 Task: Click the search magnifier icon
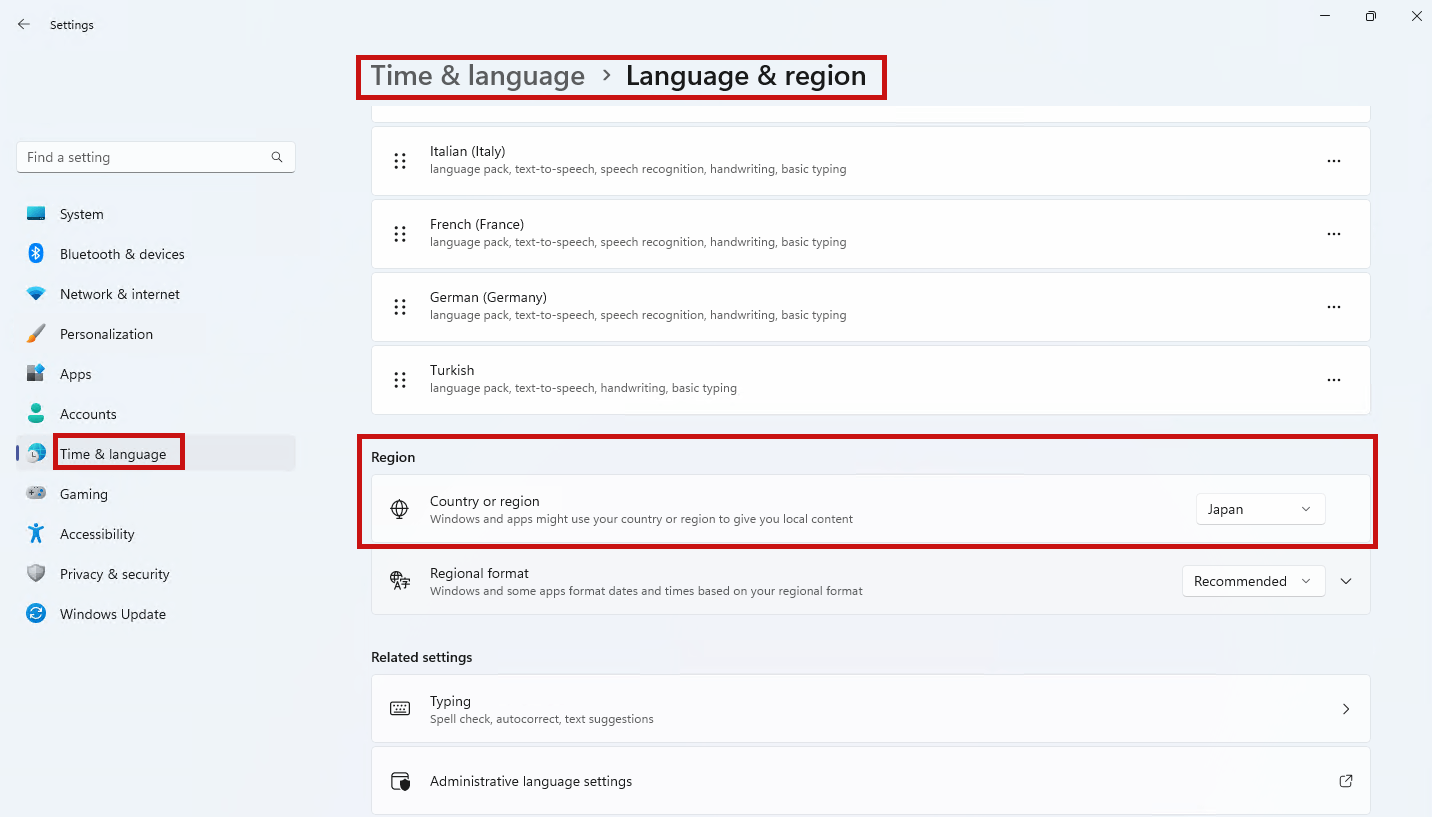277,157
